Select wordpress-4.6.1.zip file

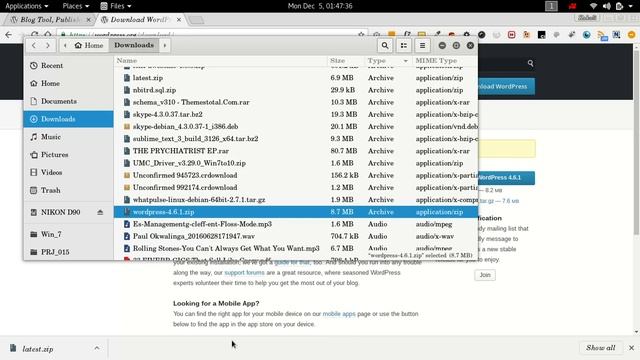[x=296, y=212]
